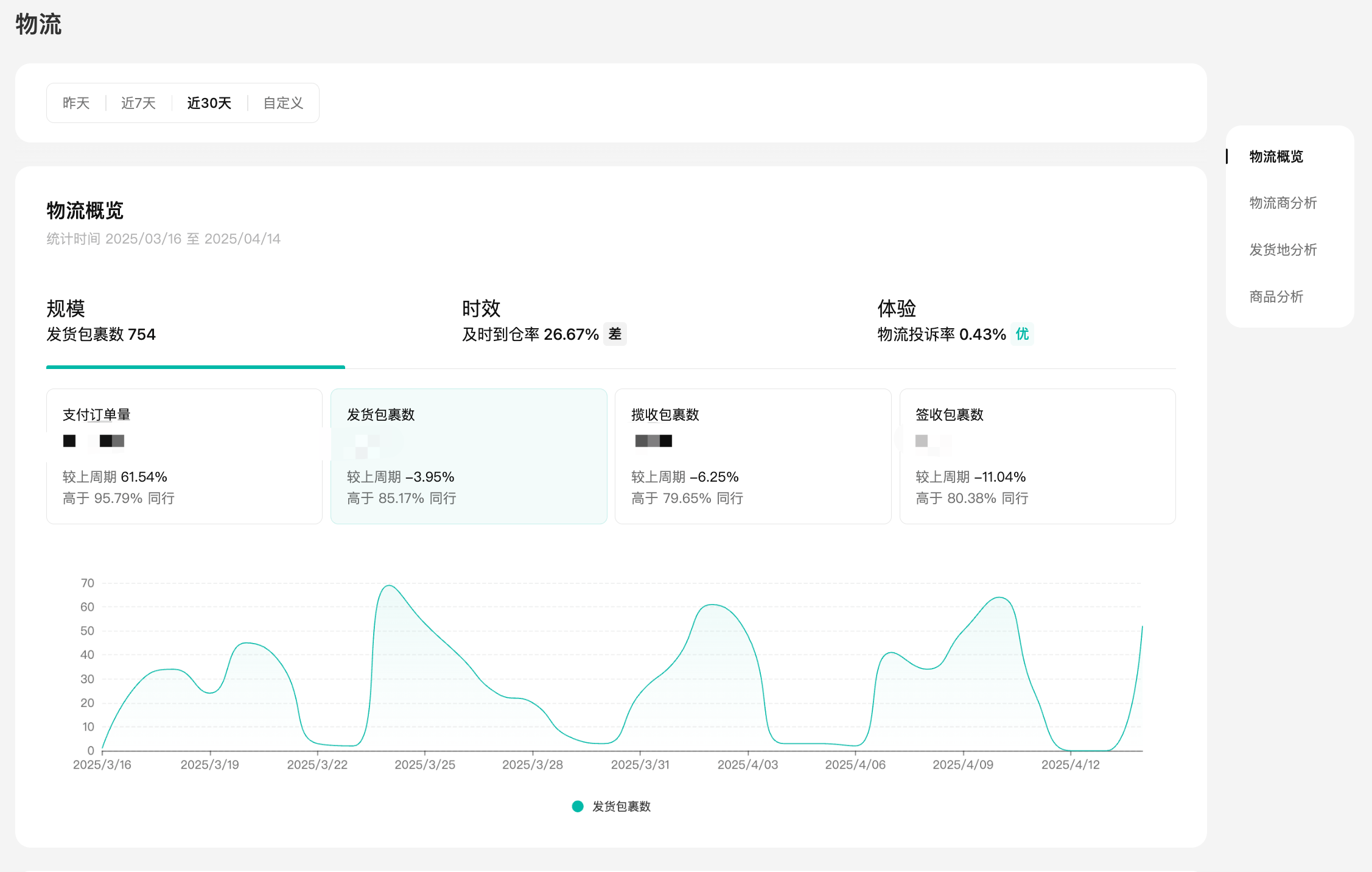Click chart peak near 2025/4/03
1372x872 pixels.
click(712, 605)
